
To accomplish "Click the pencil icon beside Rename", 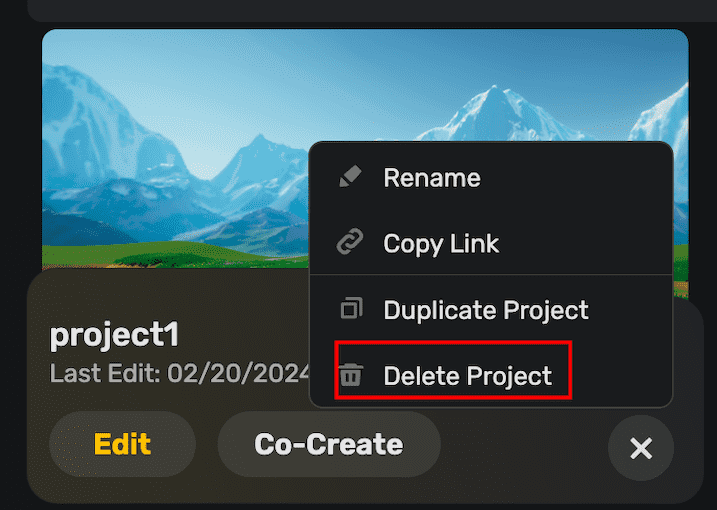I will pos(349,178).
